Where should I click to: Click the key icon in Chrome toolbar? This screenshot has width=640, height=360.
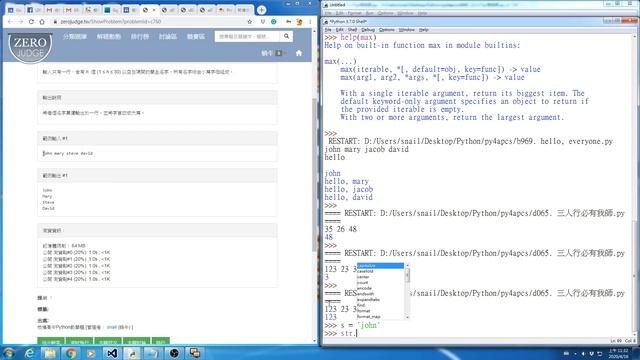click(x=288, y=22)
